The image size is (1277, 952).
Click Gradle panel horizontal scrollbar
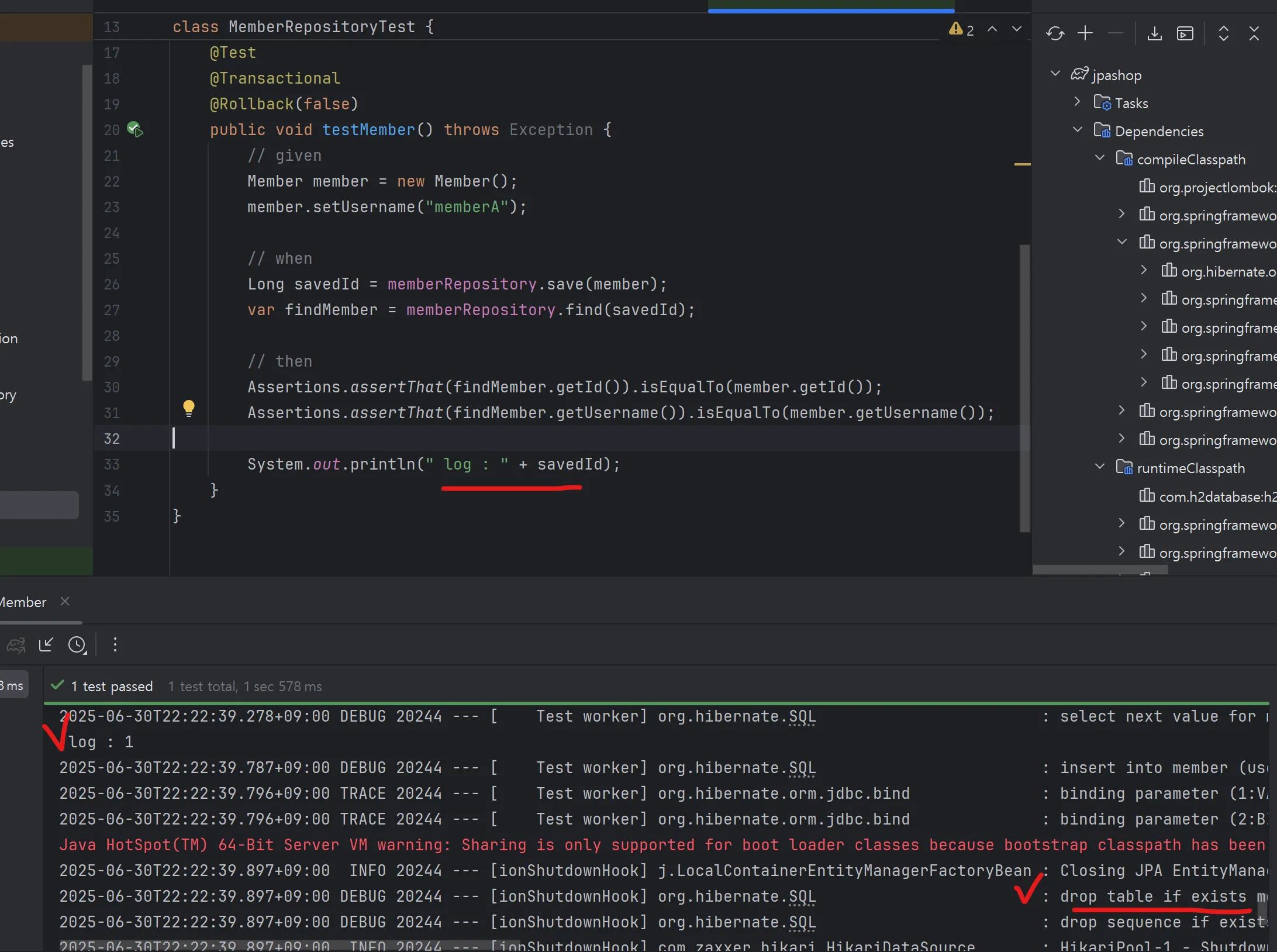point(1100,570)
